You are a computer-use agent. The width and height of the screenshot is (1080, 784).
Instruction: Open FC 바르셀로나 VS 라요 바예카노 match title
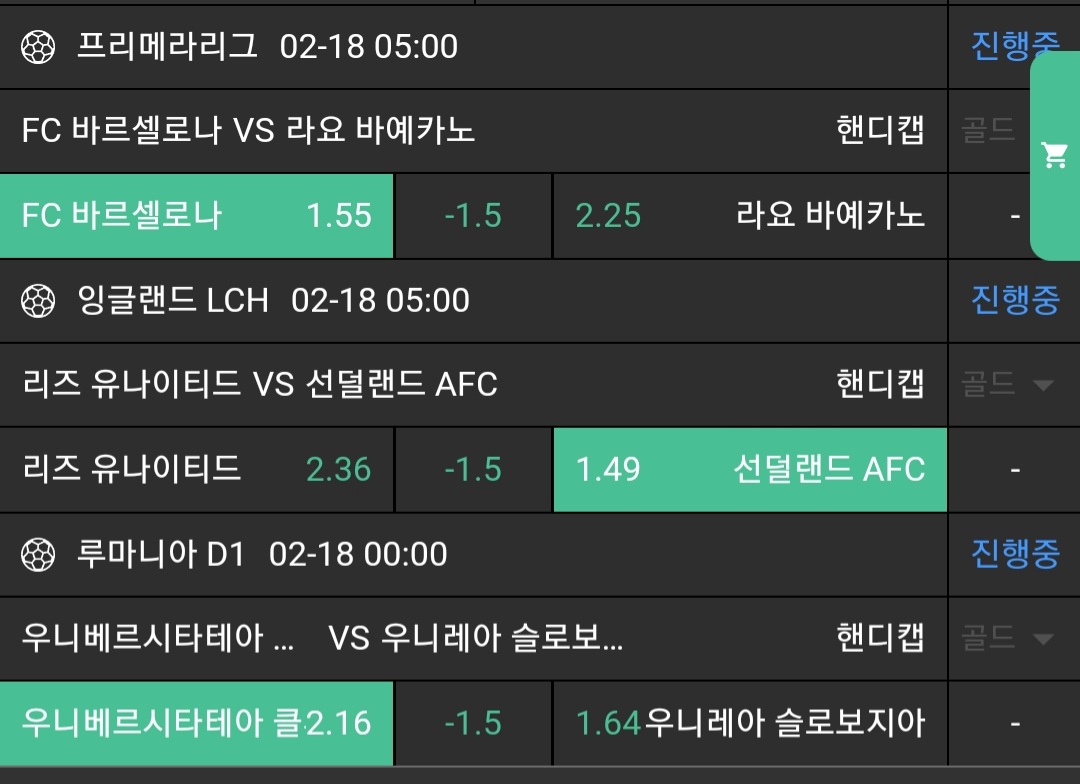pos(248,130)
